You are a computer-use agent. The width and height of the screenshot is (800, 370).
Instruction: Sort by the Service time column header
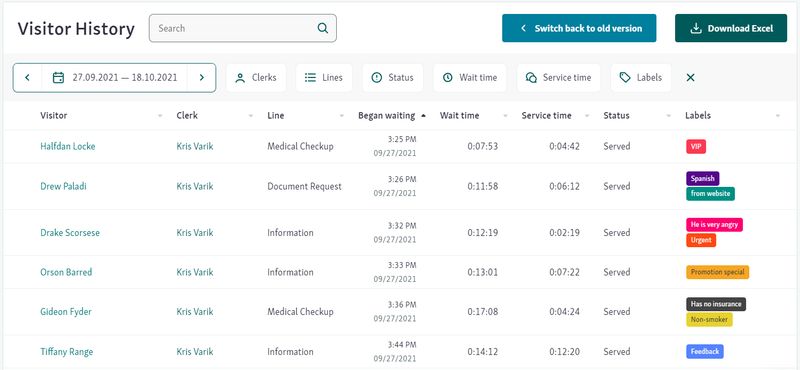point(546,115)
